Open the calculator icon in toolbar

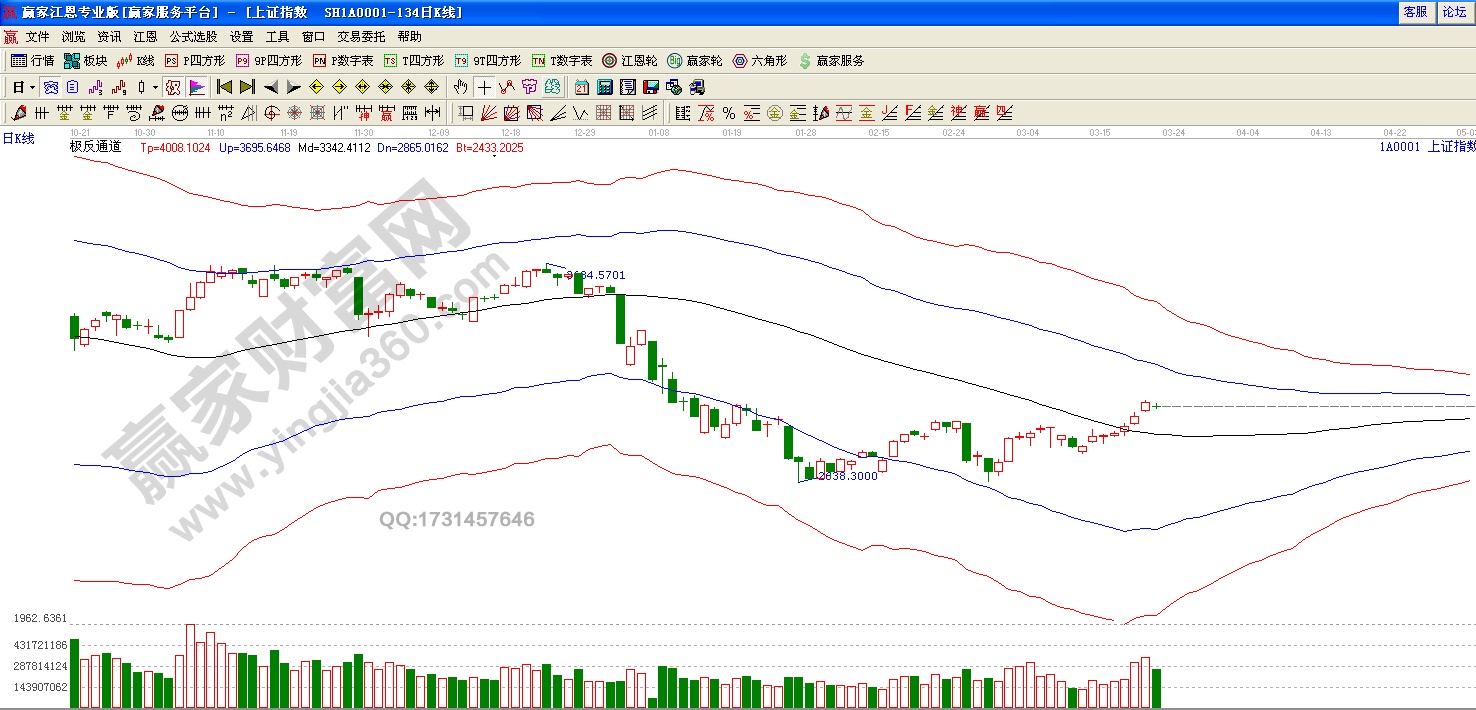605,87
